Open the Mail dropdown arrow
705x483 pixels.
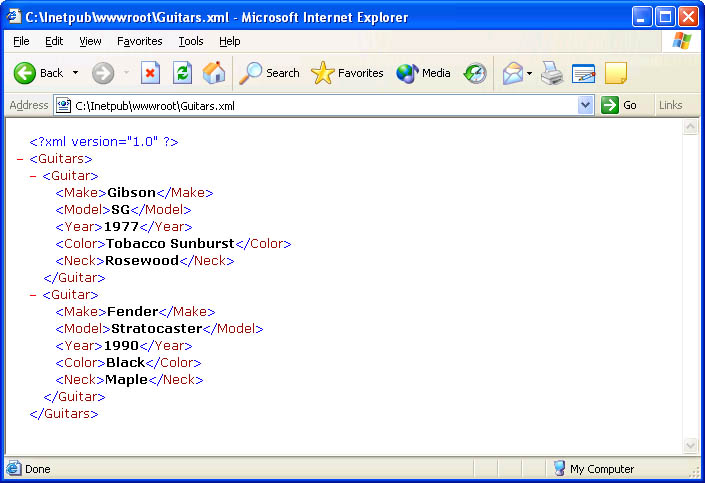[x=530, y=73]
